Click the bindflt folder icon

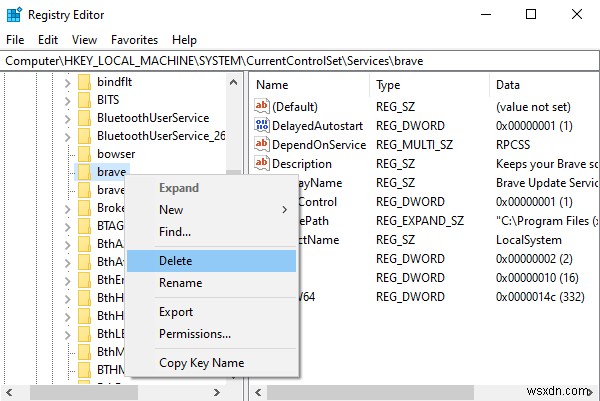[84, 82]
